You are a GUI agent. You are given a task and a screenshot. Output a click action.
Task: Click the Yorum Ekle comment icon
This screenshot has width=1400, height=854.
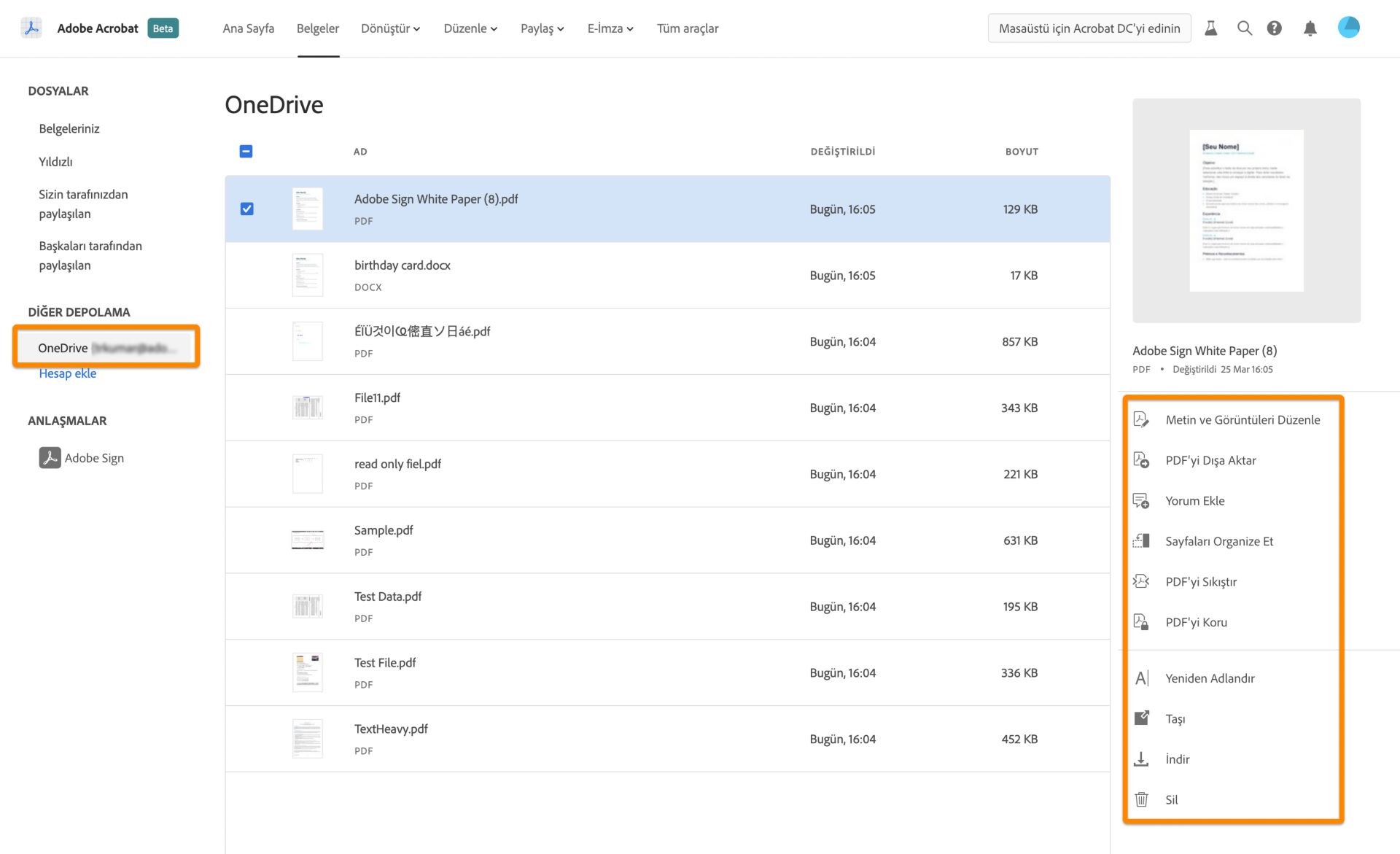coord(1141,501)
